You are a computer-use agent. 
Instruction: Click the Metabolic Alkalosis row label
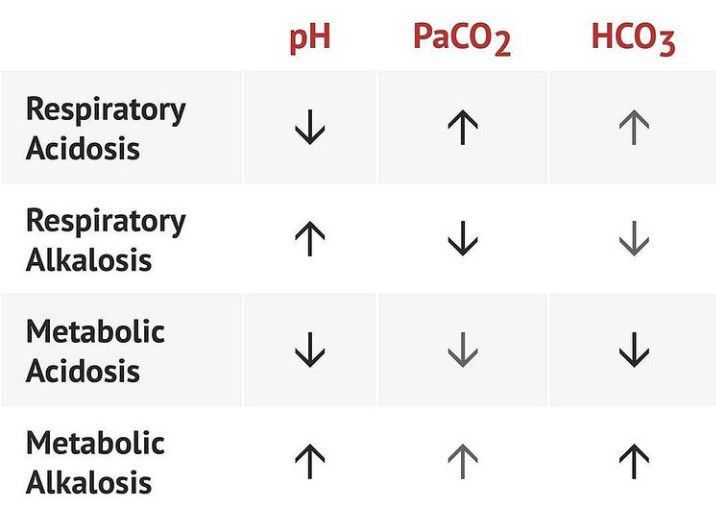95,461
